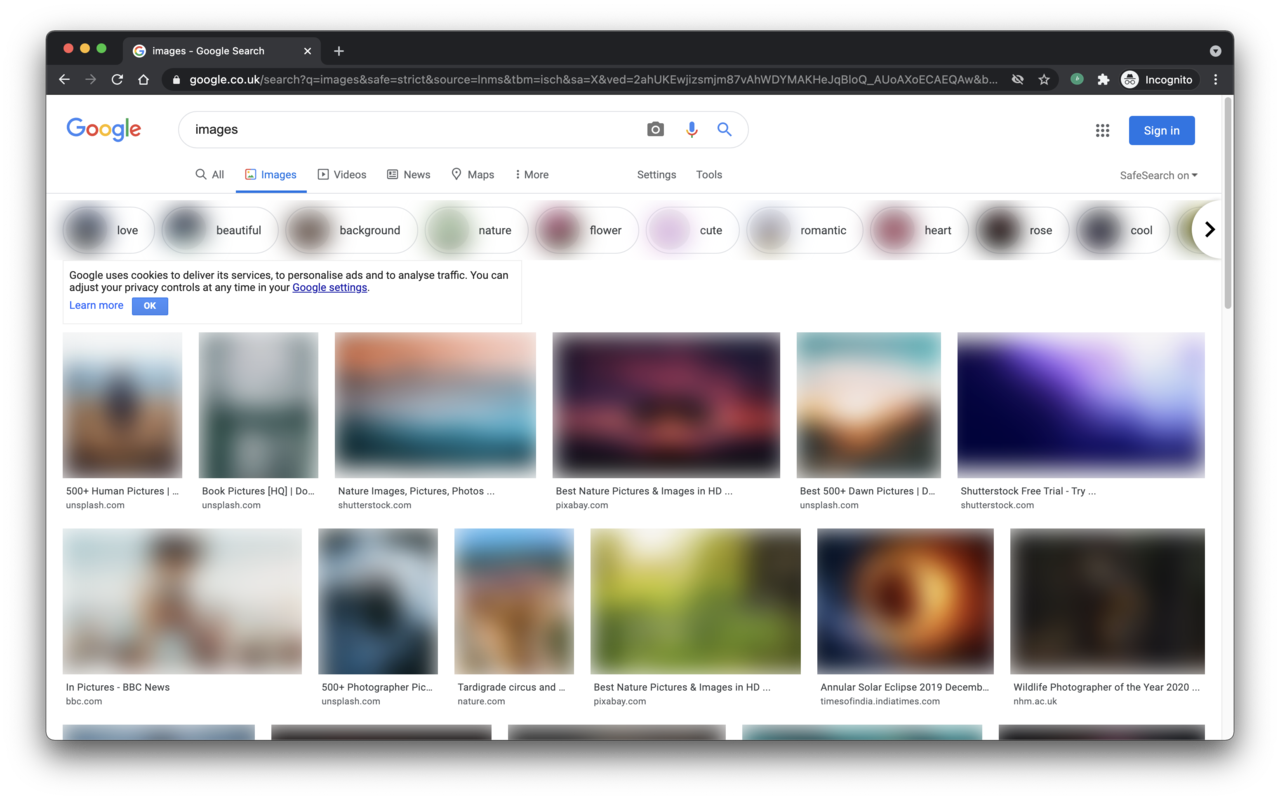Show more suggestion chips with right arrow
Screen dimensions: 1280x800
1209,229
